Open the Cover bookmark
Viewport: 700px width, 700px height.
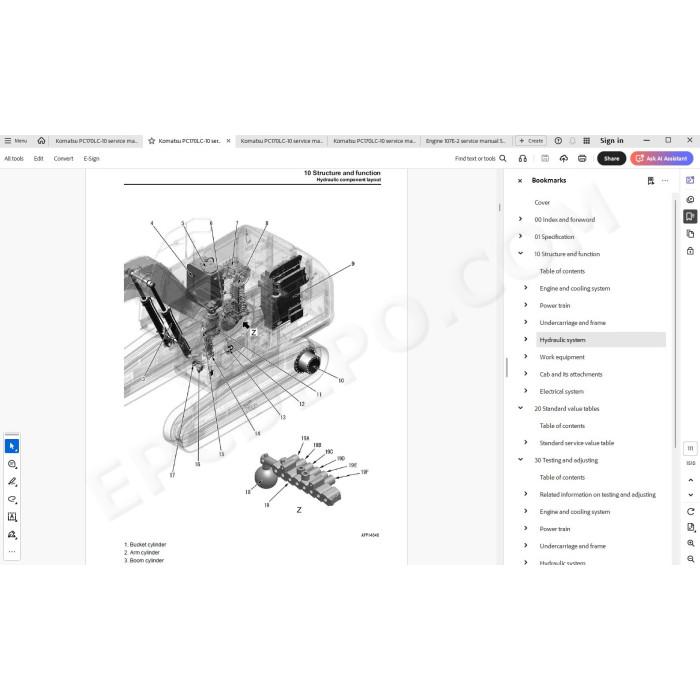(542, 203)
